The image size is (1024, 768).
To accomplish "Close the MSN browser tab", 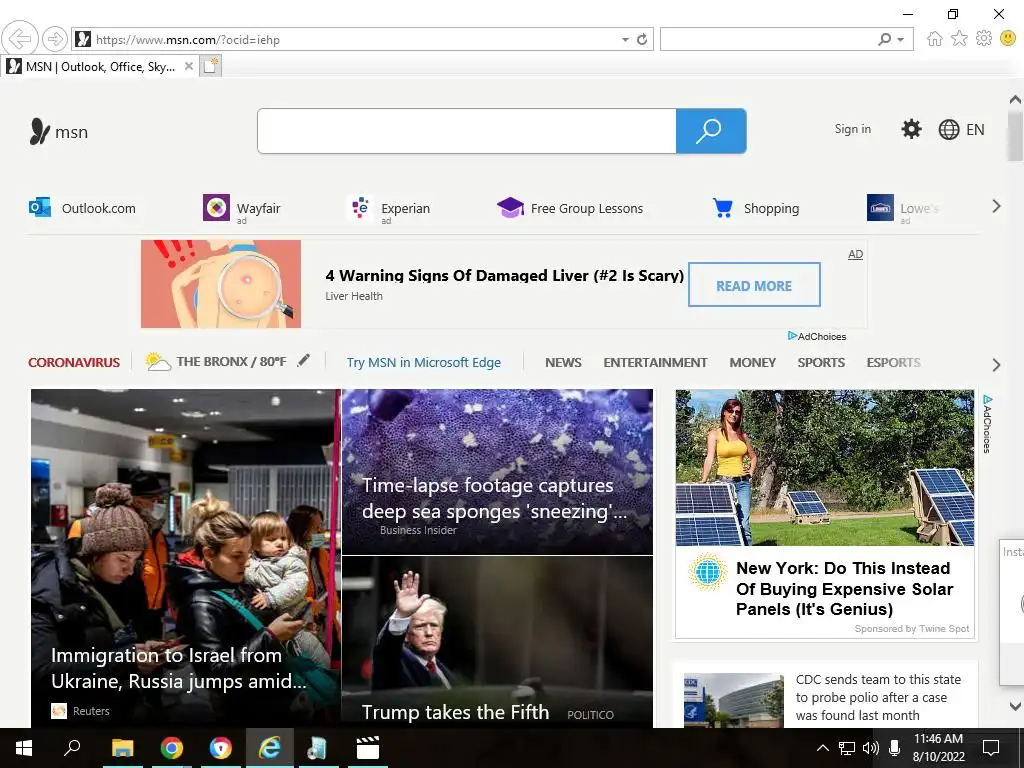I will (188, 66).
